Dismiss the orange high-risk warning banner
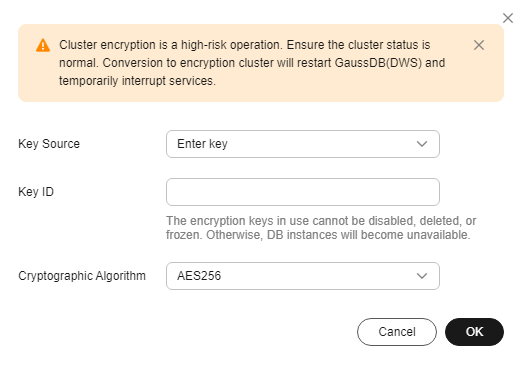Image resolution: width=528 pixels, height=369 pixels. pyautogui.click(x=479, y=45)
